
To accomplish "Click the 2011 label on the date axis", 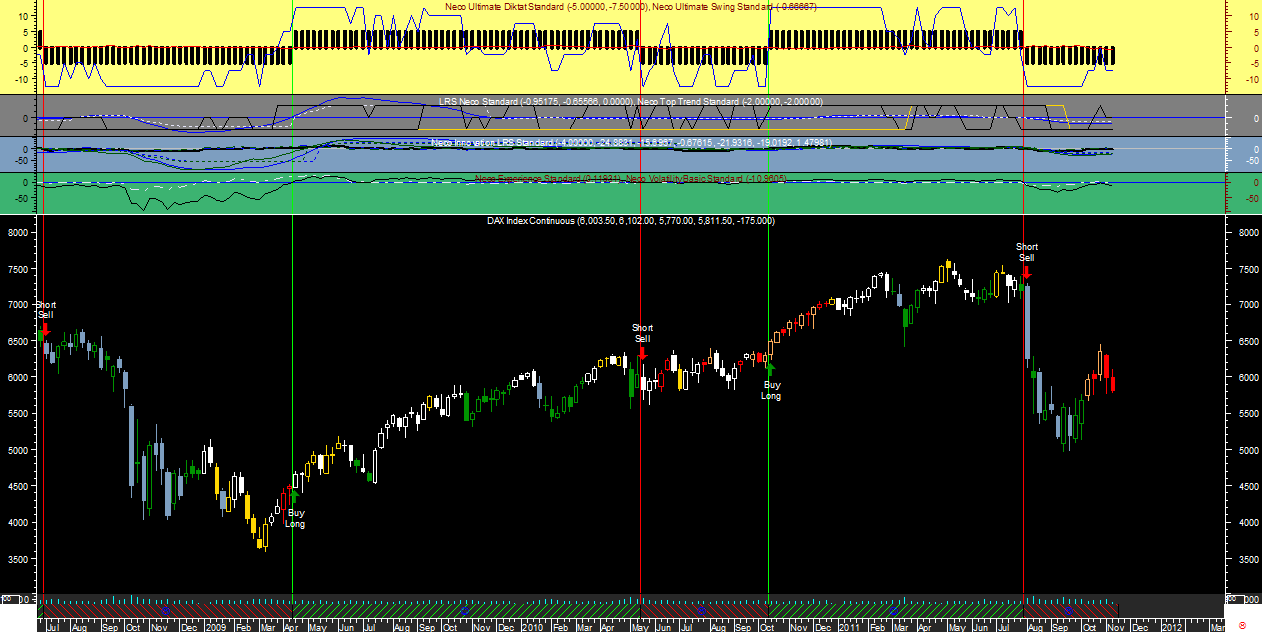I will [x=849, y=626].
